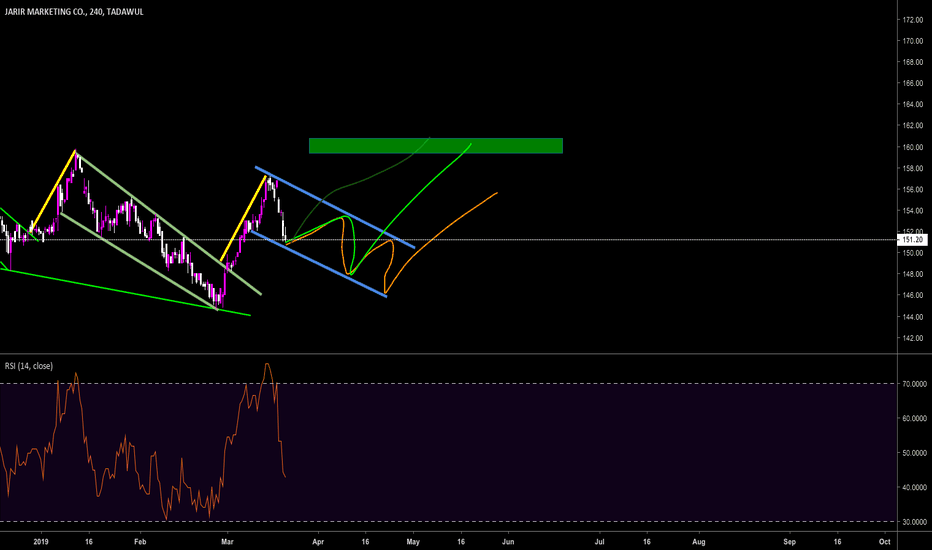The height and width of the screenshot is (550, 932).
Task: Click the 160.00 price axis label
Action: pyautogui.click(x=913, y=147)
